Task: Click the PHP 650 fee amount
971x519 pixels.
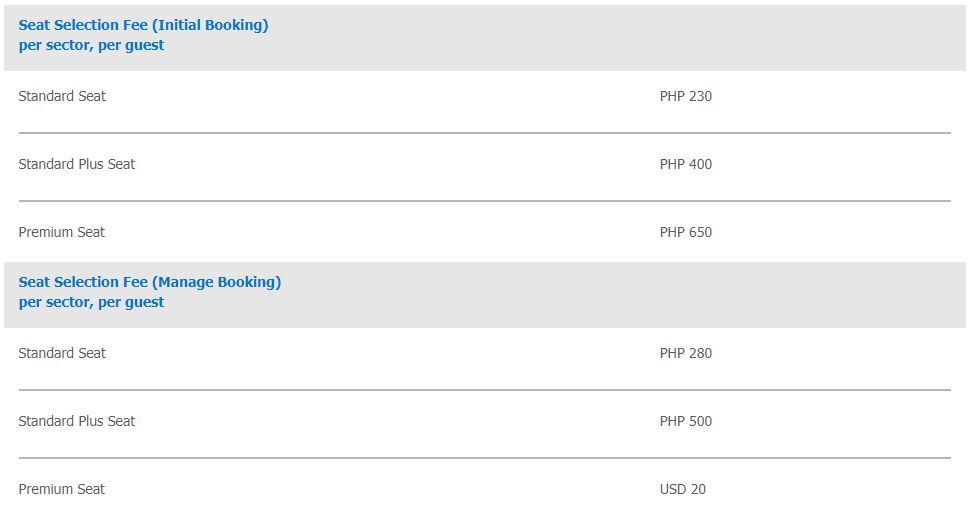Action: point(686,232)
